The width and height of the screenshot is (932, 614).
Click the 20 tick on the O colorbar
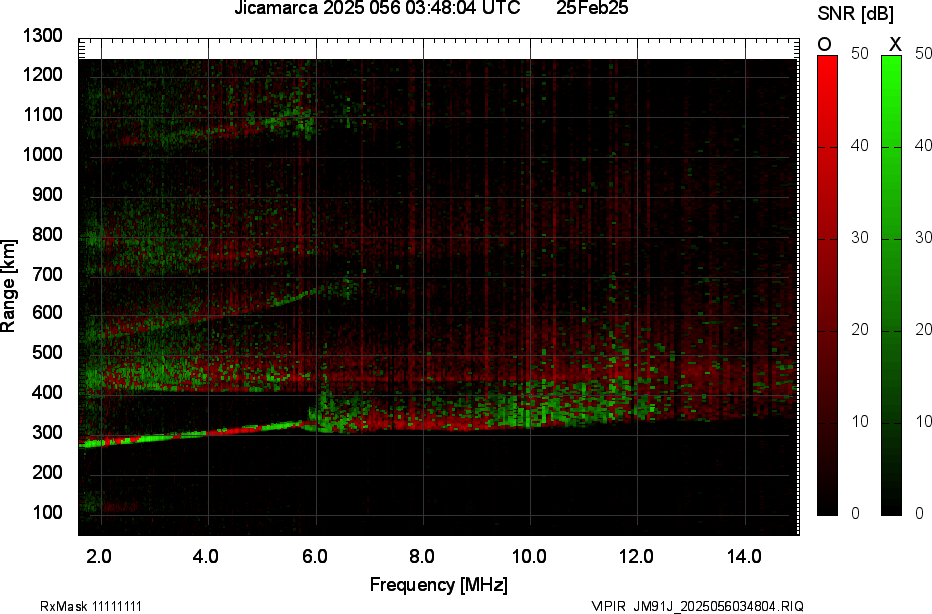[x=859, y=330]
